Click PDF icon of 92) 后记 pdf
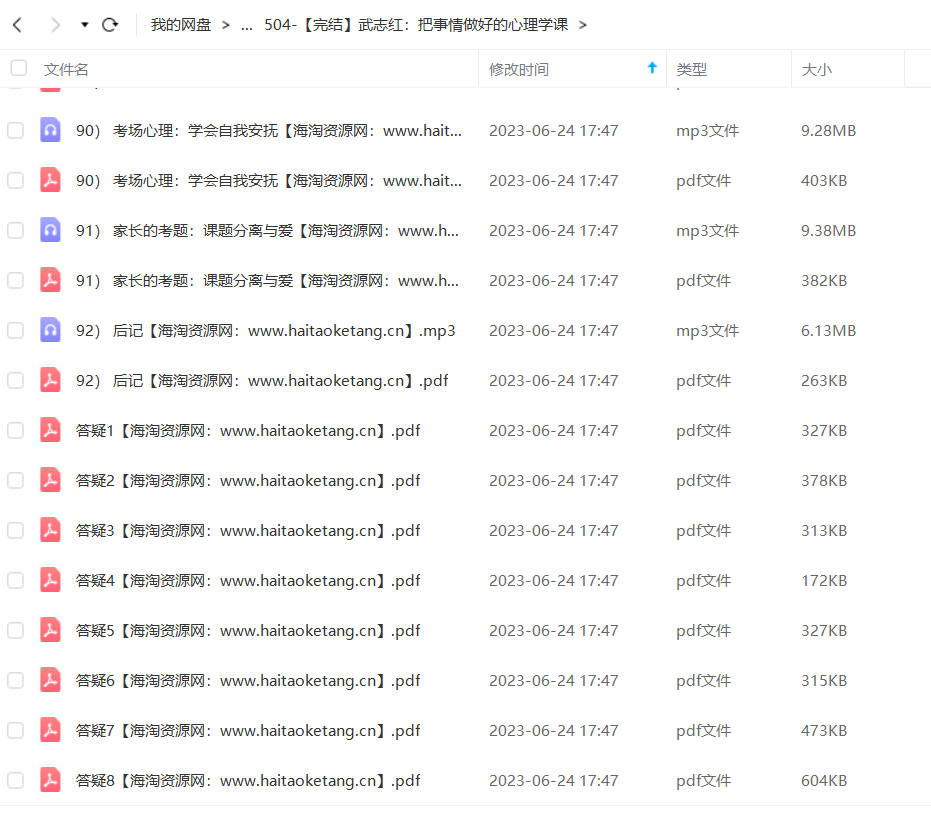 coord(50,380)
